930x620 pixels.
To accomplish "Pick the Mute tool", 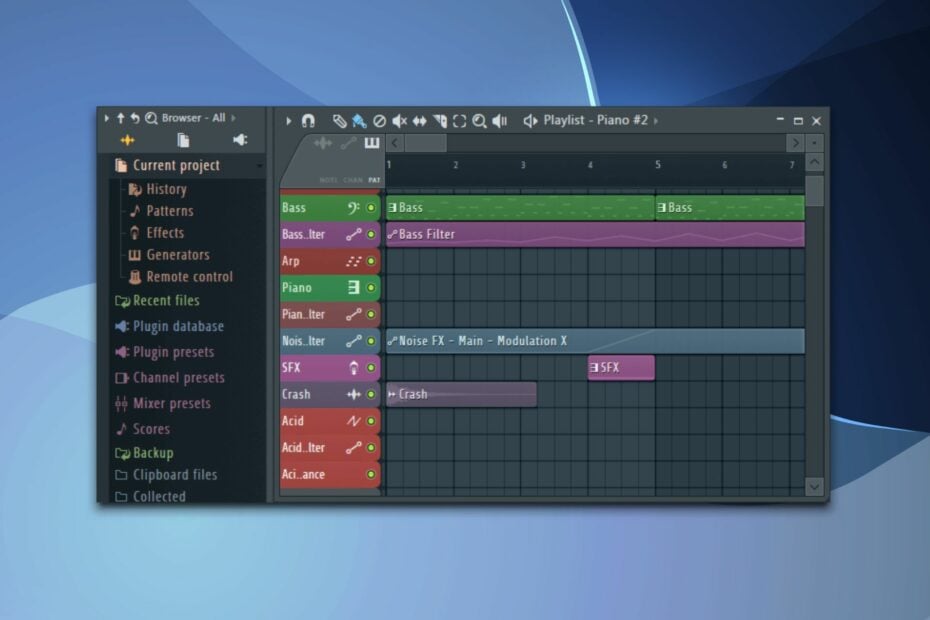I will [x=400, y=120].
